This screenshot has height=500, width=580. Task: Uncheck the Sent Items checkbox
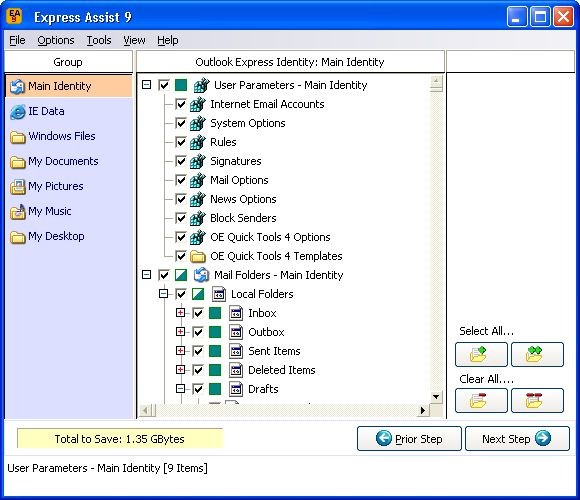point(198,351)
